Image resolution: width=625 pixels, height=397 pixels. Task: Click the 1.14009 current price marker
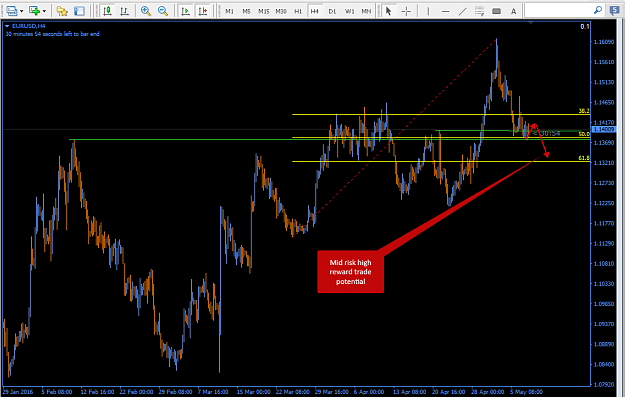tap(603, 129)
